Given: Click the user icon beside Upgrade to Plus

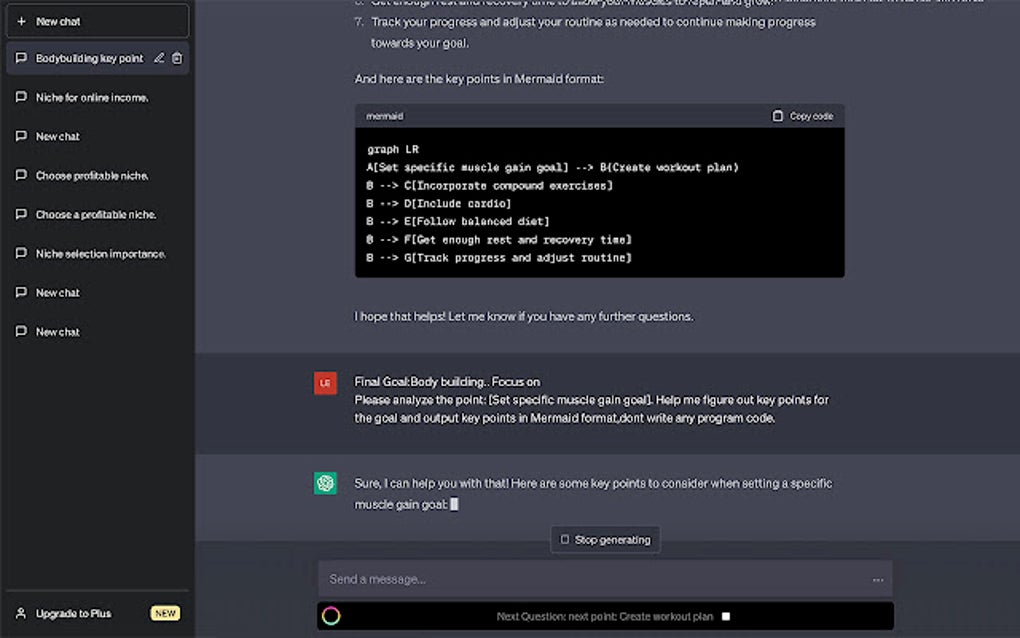Looking at the screenshot, I should [21, 613].
